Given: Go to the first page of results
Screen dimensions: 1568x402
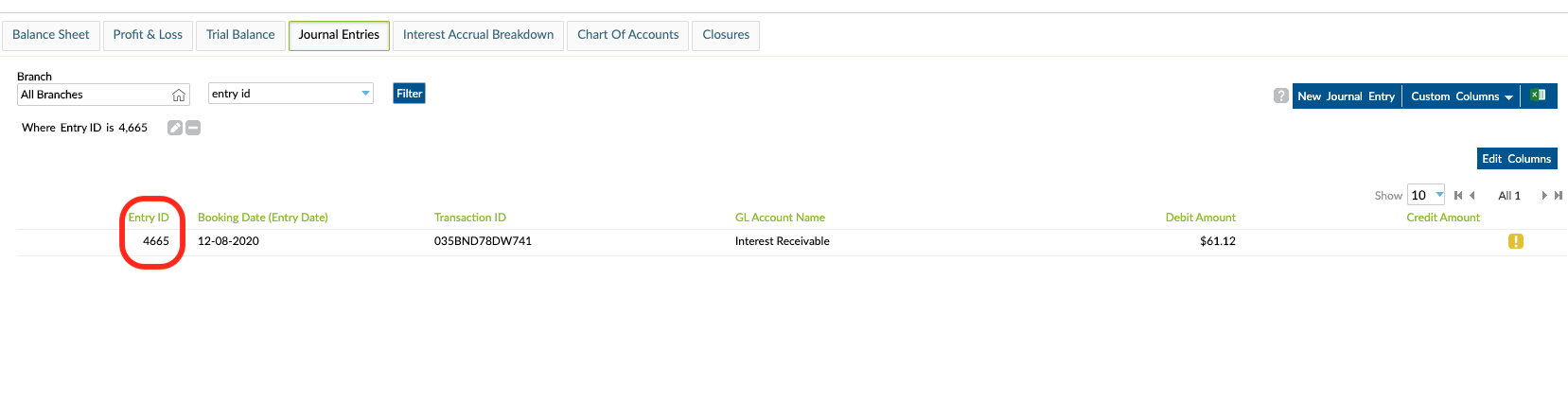Looking at the screenshot, I should click(1458, 196).
